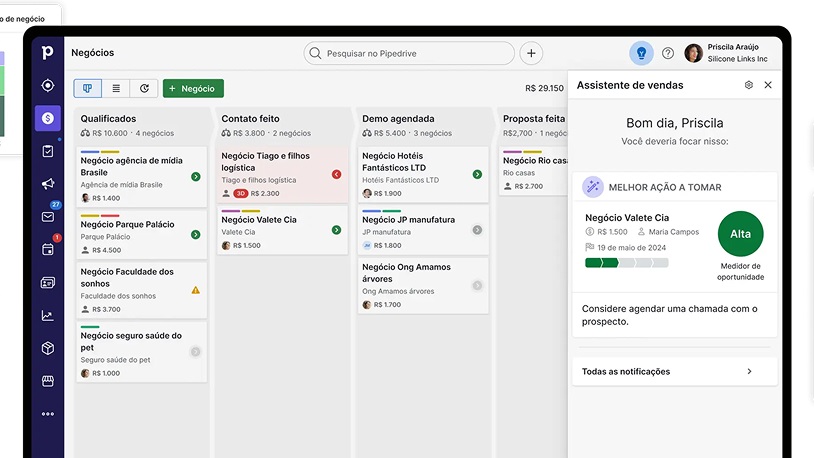Click the green + Negócio button

193,88
